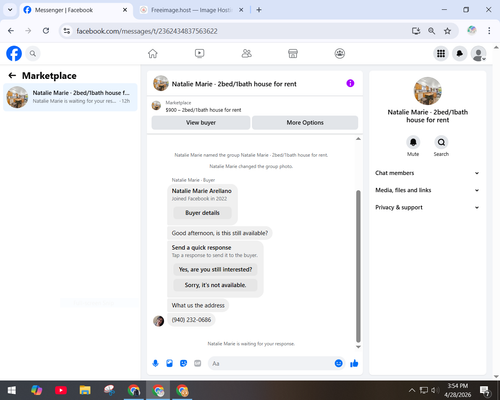Search in conversation icon

(x=441, y=142)
